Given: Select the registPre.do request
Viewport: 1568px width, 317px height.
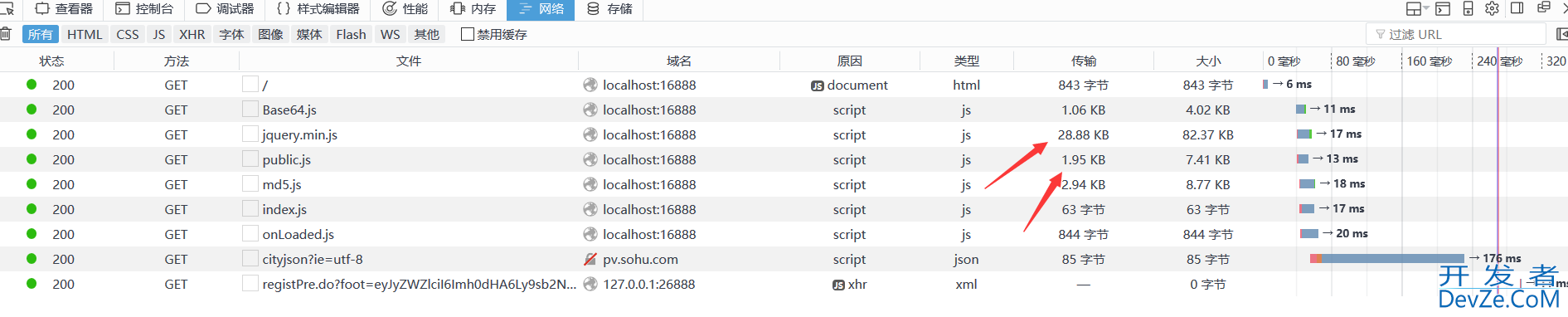Looking at the screenshot, I should [x=784, y=284].
